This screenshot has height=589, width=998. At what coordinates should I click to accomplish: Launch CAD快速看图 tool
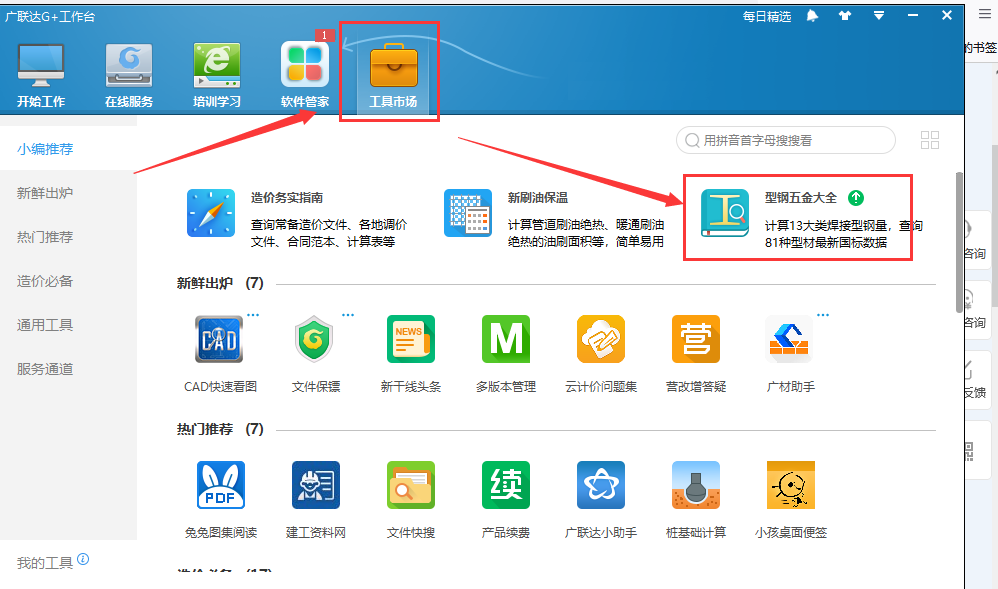pyautogui.click(x=219, y=339)
